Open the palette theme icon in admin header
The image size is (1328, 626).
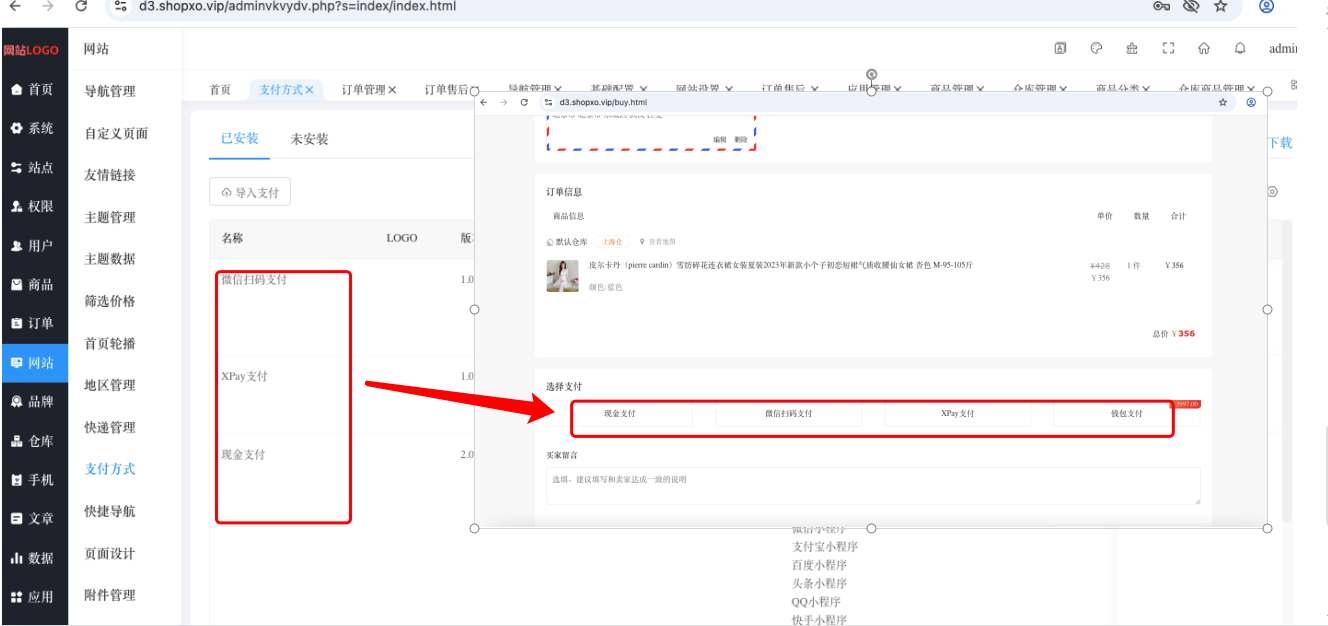pyautogui.click(x=1096, y=48)
